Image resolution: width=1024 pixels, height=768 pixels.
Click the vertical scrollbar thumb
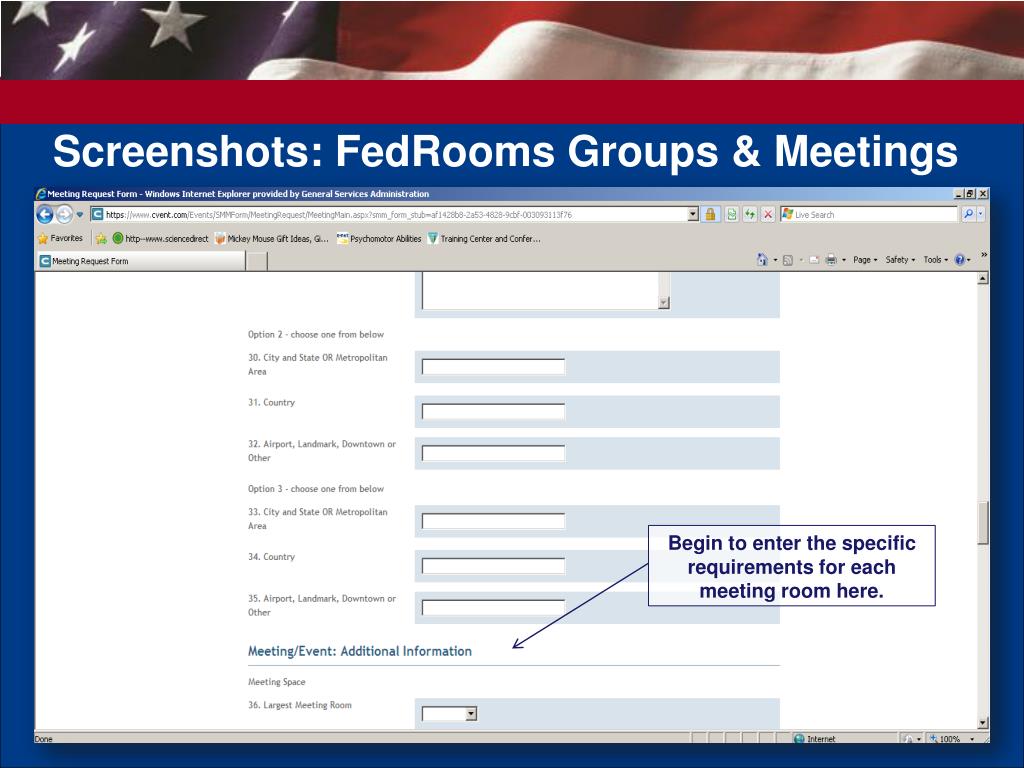click(983, 522)
